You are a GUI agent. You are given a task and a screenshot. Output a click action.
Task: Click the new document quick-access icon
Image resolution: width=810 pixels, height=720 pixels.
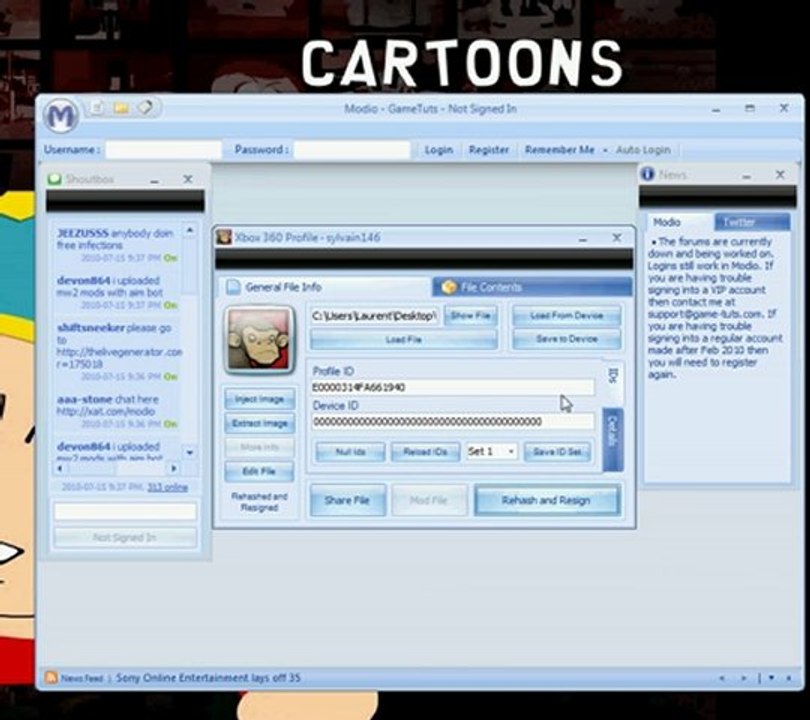pyautogui.click(x=97, y=107)
